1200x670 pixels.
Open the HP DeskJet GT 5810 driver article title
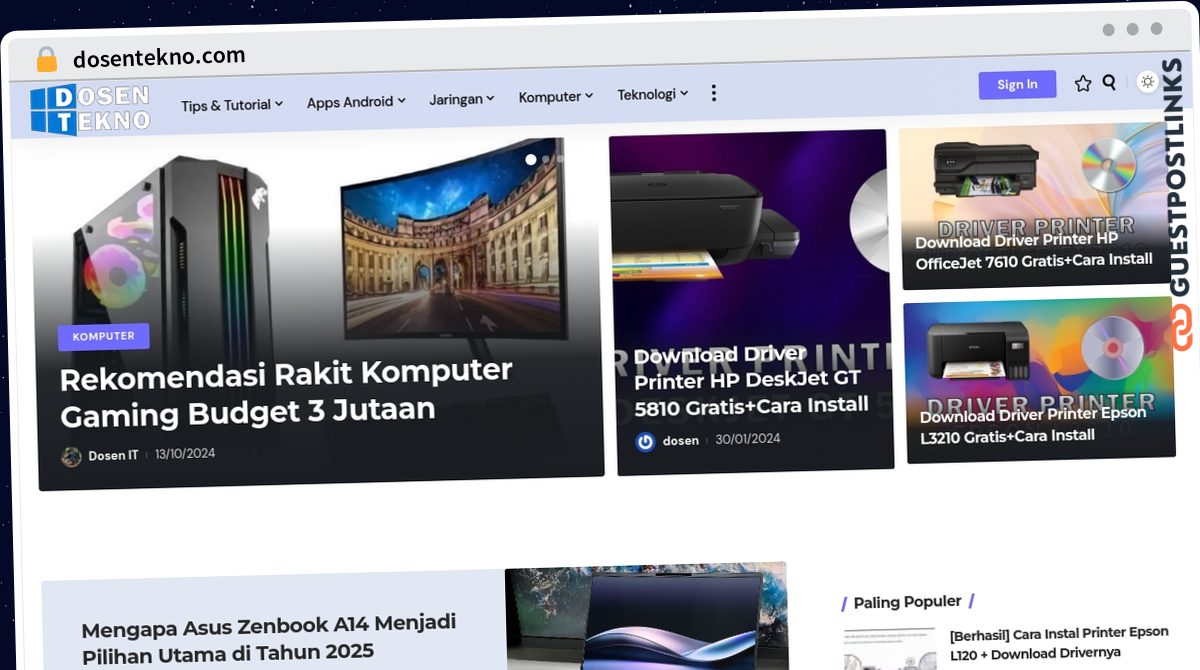pyautogui.click(x=751, y=381)
